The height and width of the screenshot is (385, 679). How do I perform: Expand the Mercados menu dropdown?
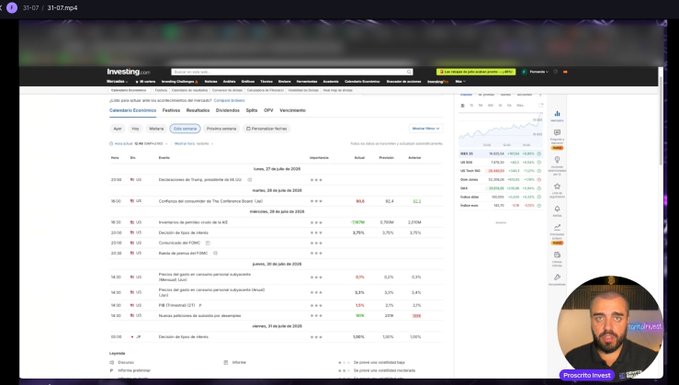pyautogui.click(x=117, y=81)
